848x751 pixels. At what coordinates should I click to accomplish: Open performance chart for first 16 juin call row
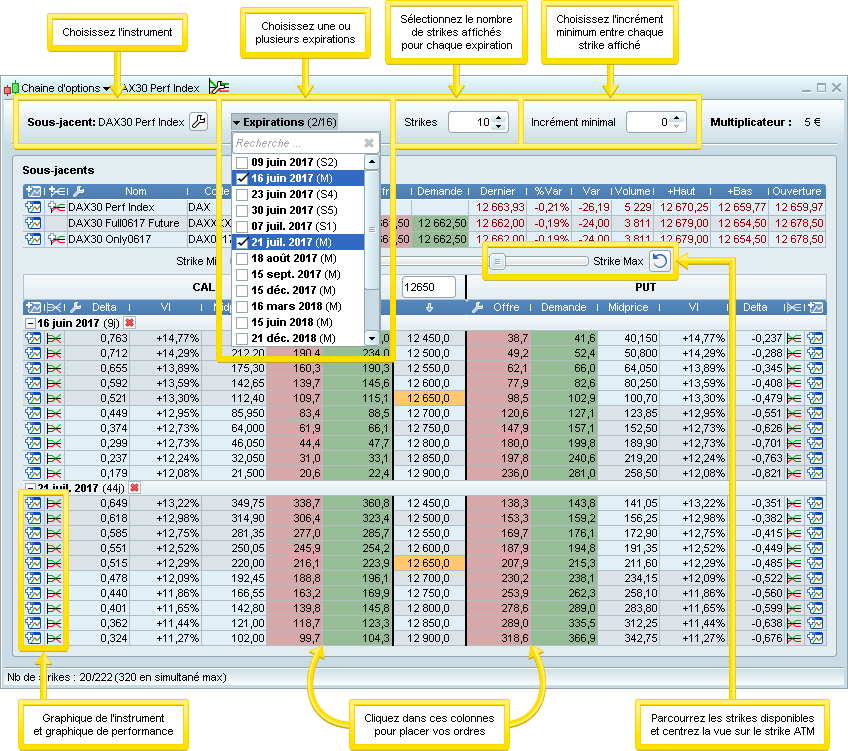(x=53, y=339)
